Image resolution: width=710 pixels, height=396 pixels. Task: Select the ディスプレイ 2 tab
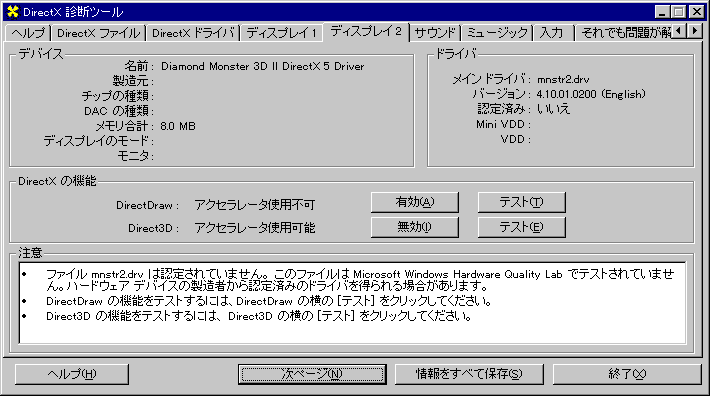[366, 31]
